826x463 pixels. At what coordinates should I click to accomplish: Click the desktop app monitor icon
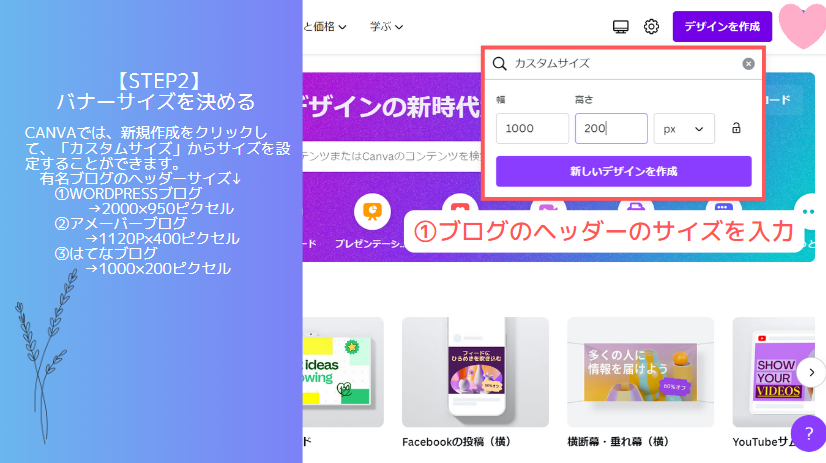coord(621,26)
